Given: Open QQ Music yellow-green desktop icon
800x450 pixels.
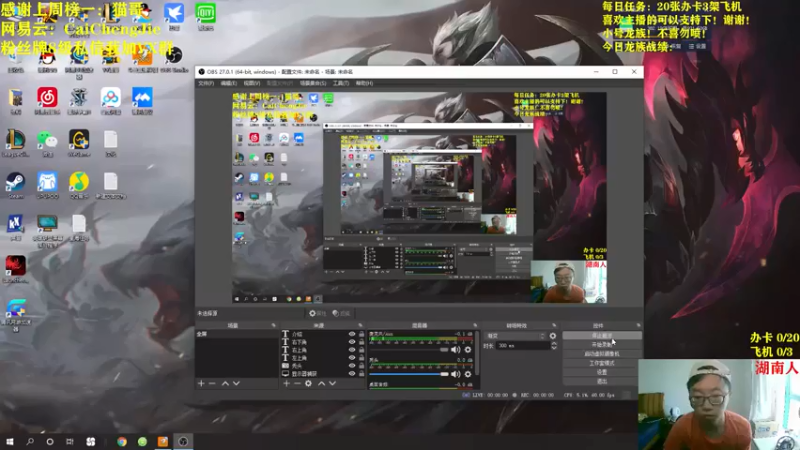Looking at the screenshot, I should click(x=79, y=182).
